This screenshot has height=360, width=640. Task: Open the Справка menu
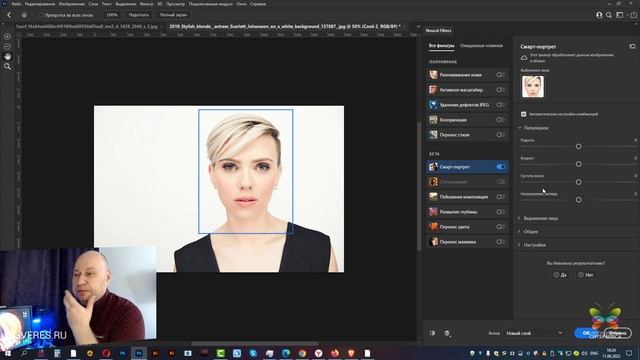(x=258, y=4)
